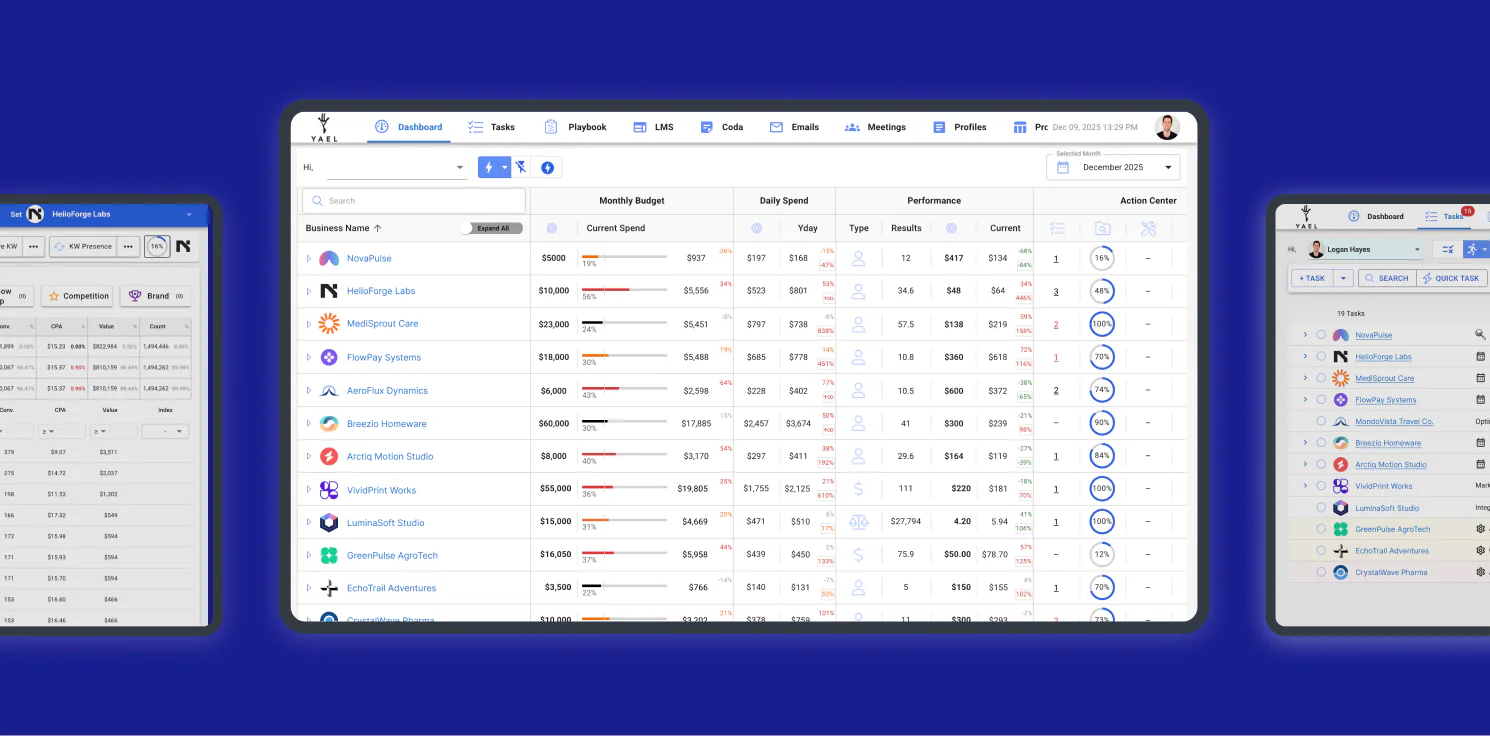Click the running person icon in right Tasks window
Screen dimensions: 1490x736
click(1471, 249)
